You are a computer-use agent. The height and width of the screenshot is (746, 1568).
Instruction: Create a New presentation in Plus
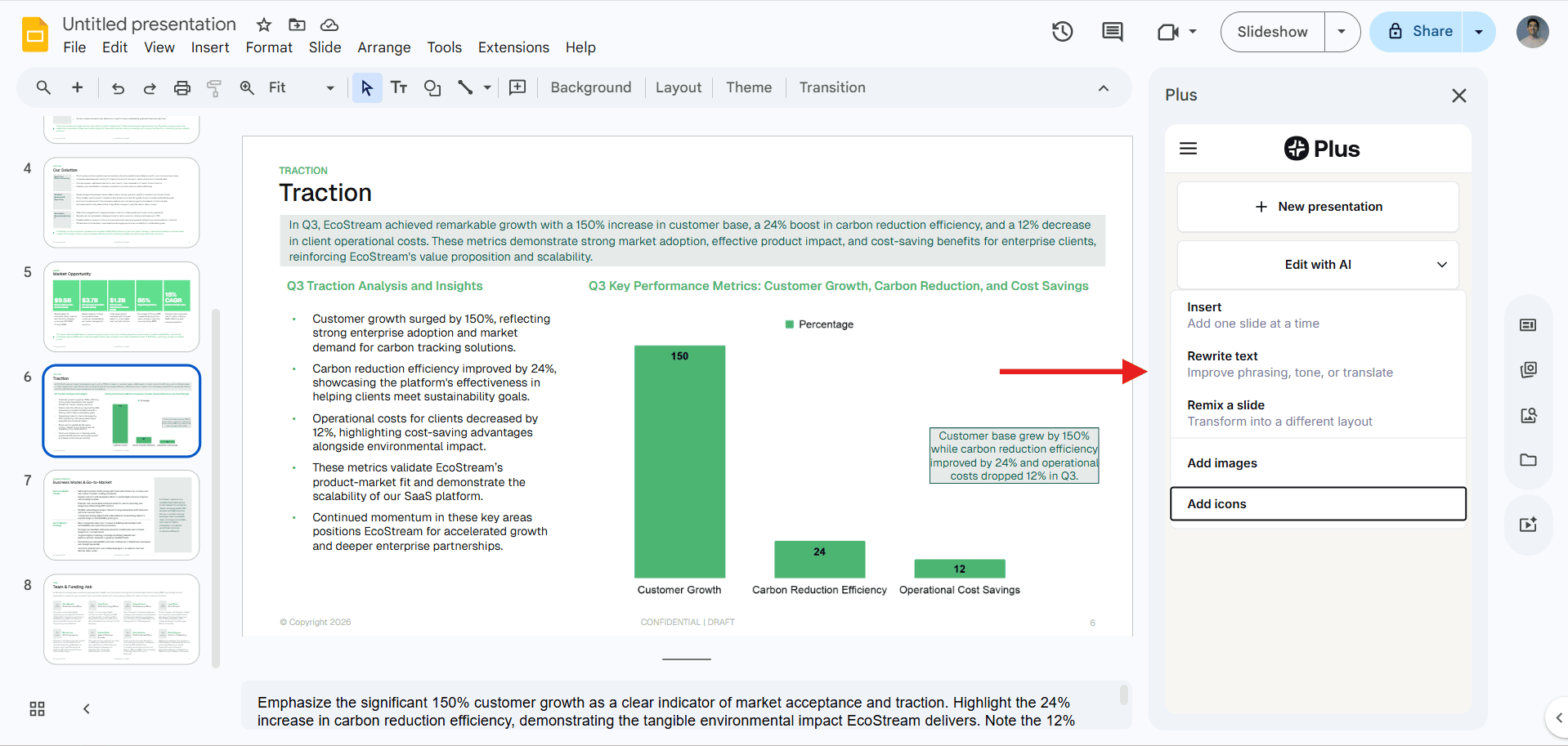pos(1318,207)
